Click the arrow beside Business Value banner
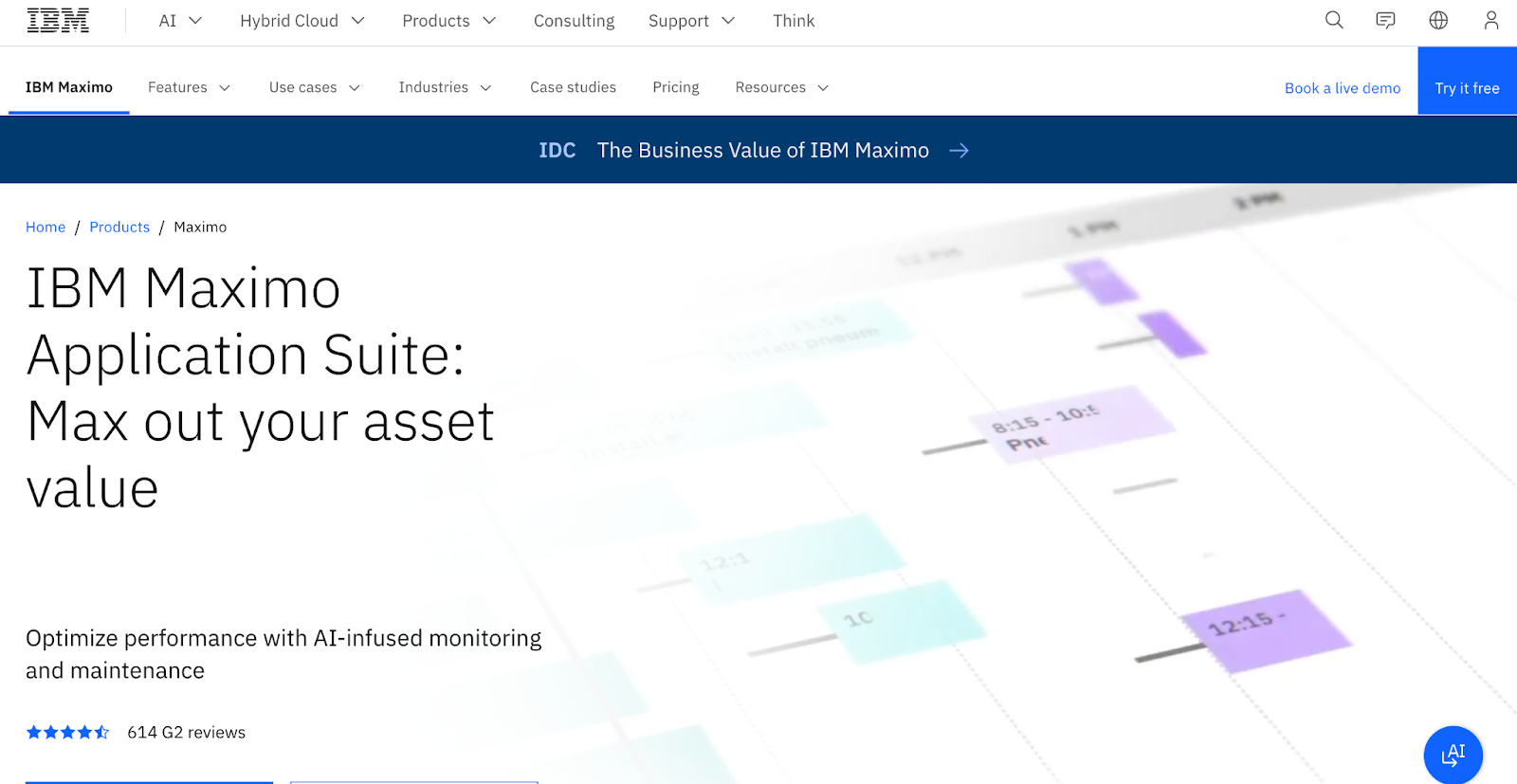 point(960,150)
